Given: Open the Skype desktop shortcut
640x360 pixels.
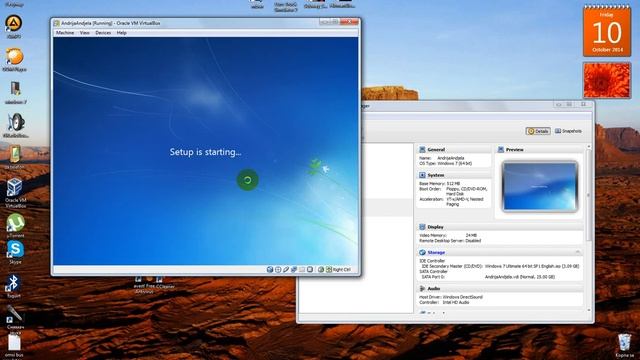Looking at the screenshot, I should (x=15, y=252).
